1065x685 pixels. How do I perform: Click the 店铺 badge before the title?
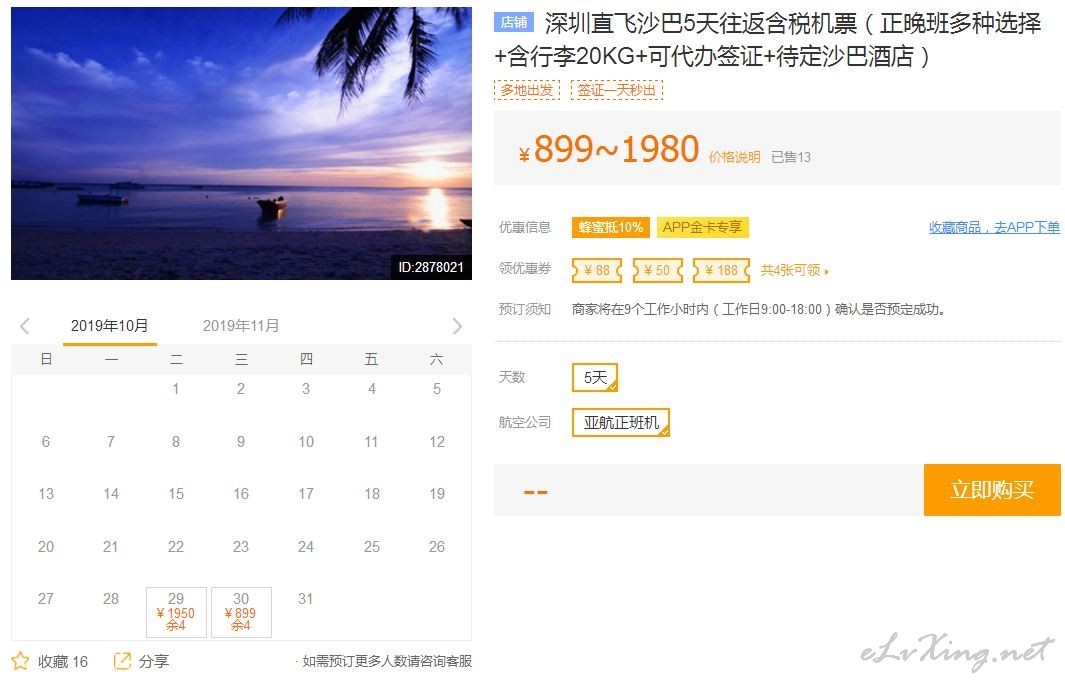[x=514, y=22]
